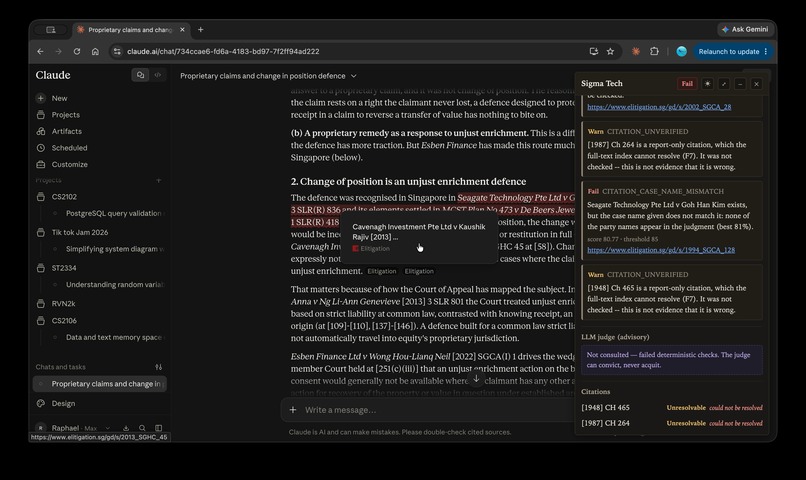Select the [1948] CH 465 citation row

click(671, 408)
